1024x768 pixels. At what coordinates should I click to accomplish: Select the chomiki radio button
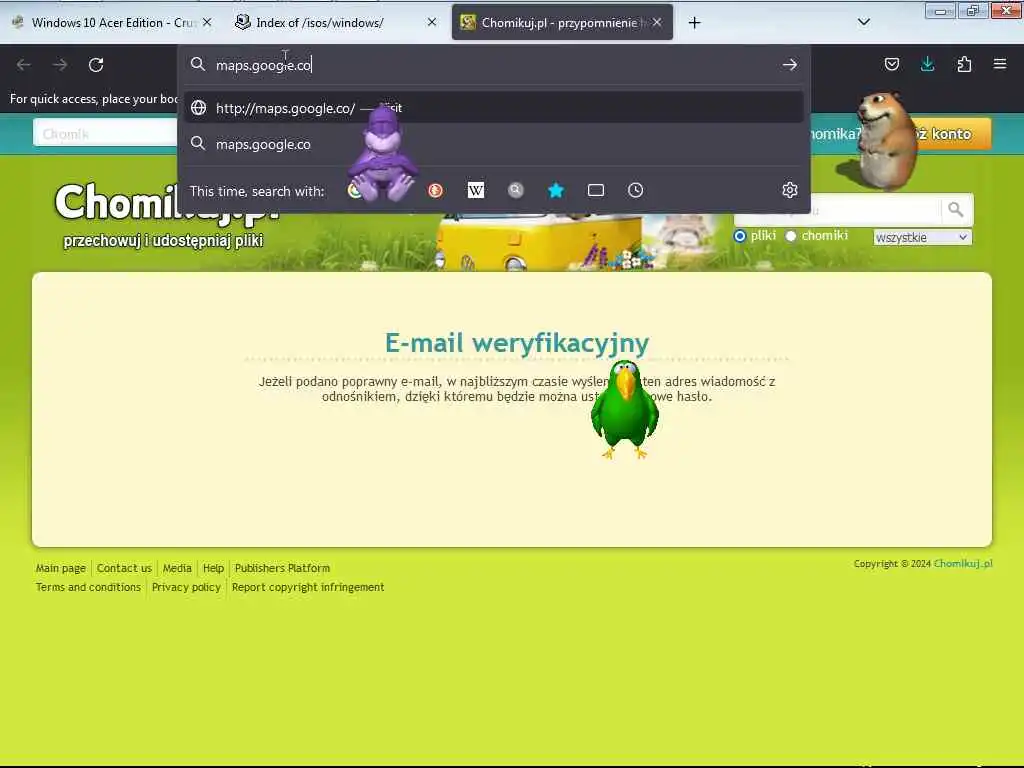point(790,236)
